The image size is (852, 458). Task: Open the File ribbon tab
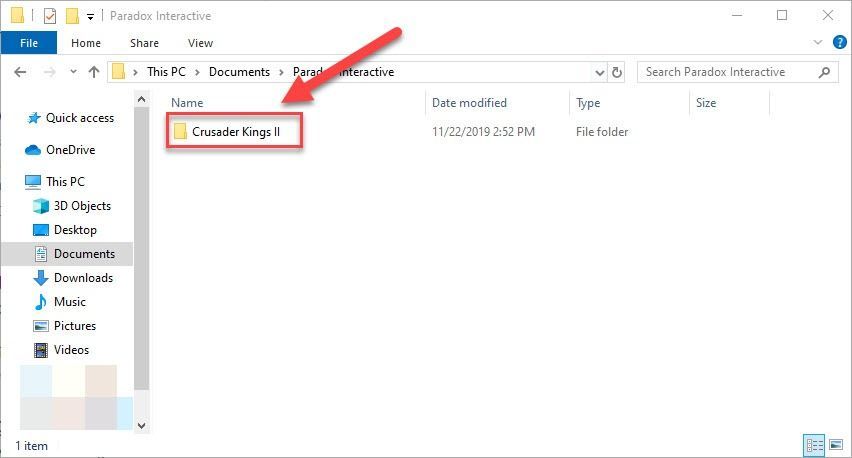[29, 43]
